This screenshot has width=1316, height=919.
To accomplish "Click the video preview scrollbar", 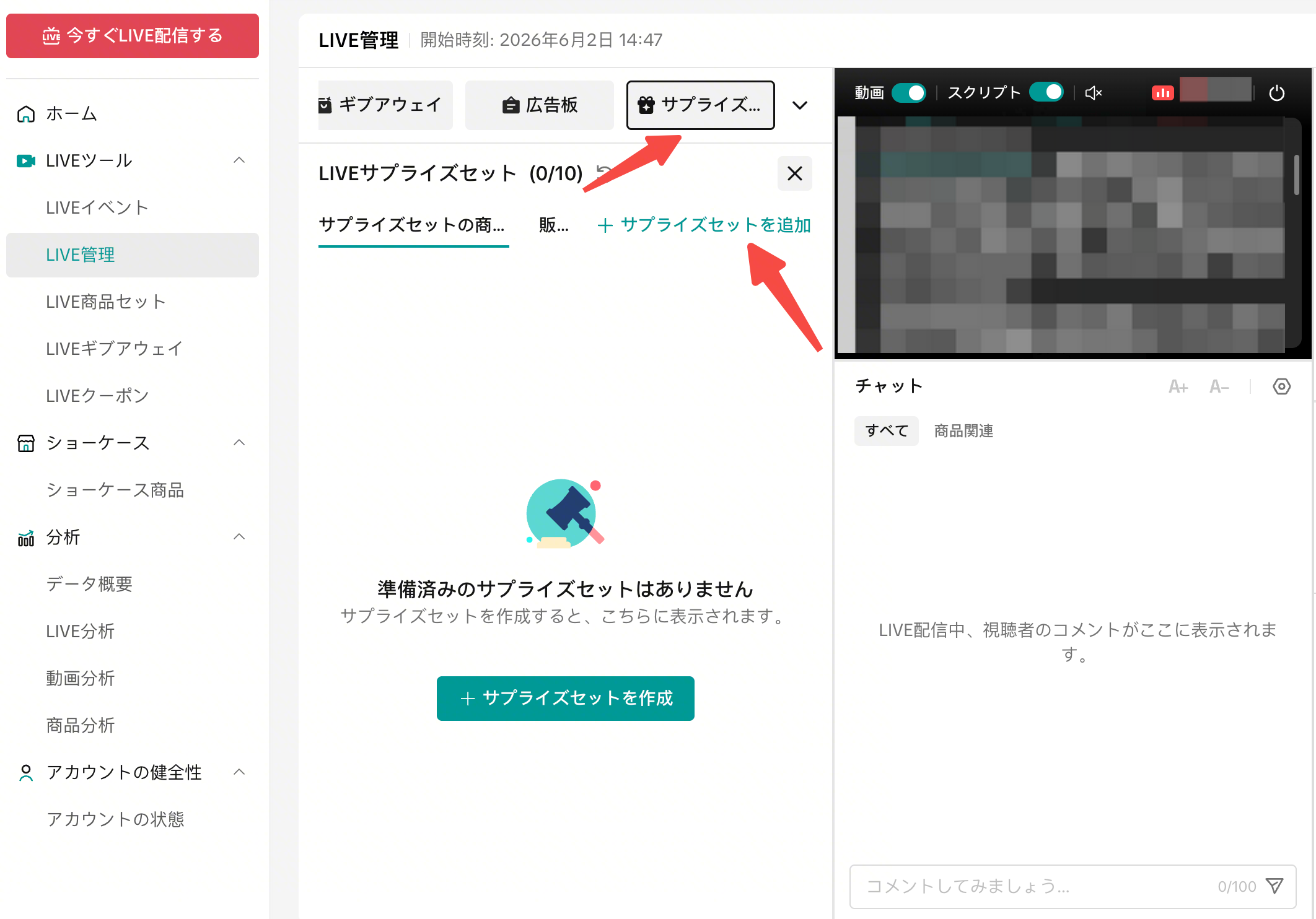I will [x=1296, y=175].
